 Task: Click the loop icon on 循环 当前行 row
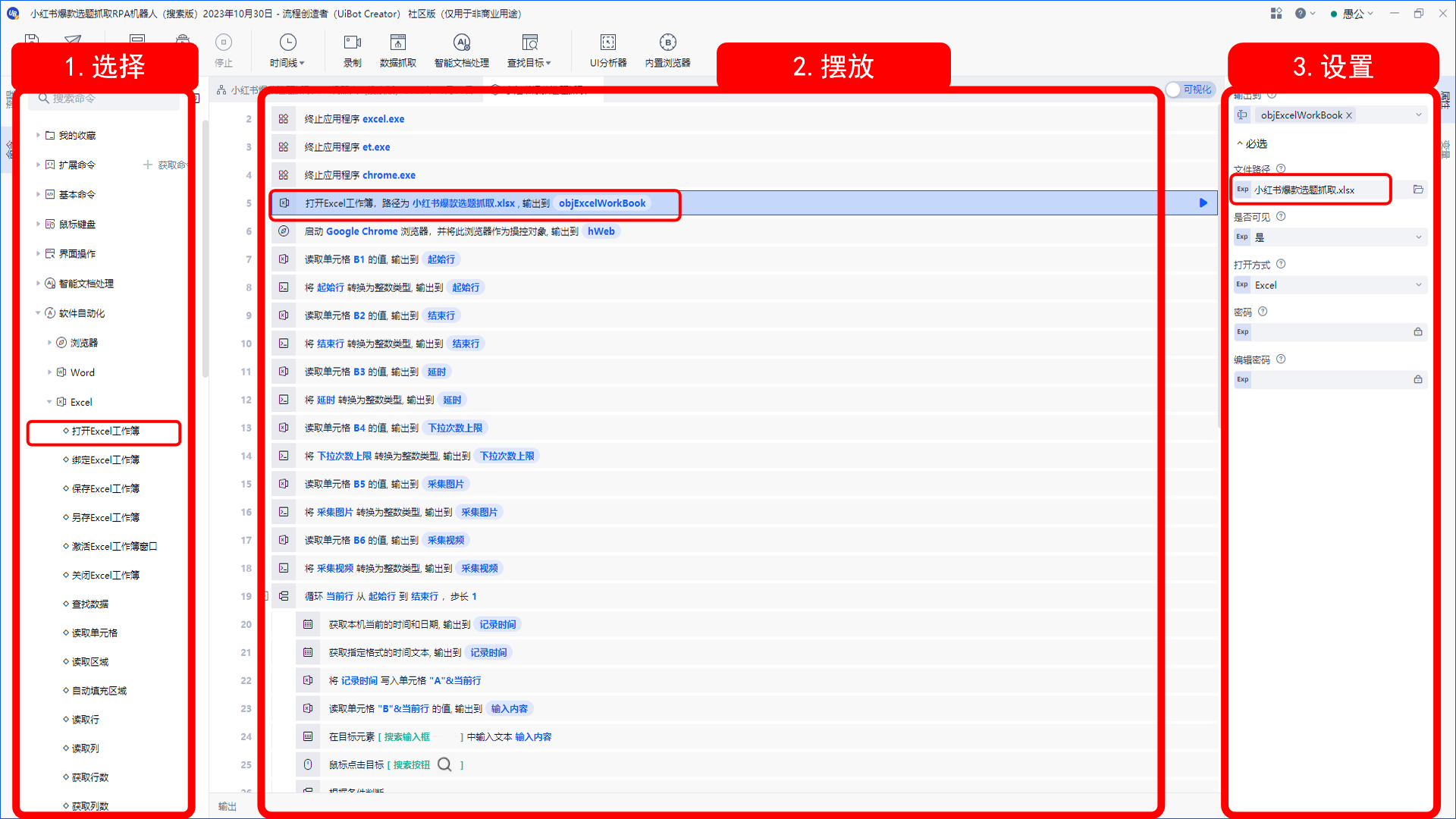284,596
